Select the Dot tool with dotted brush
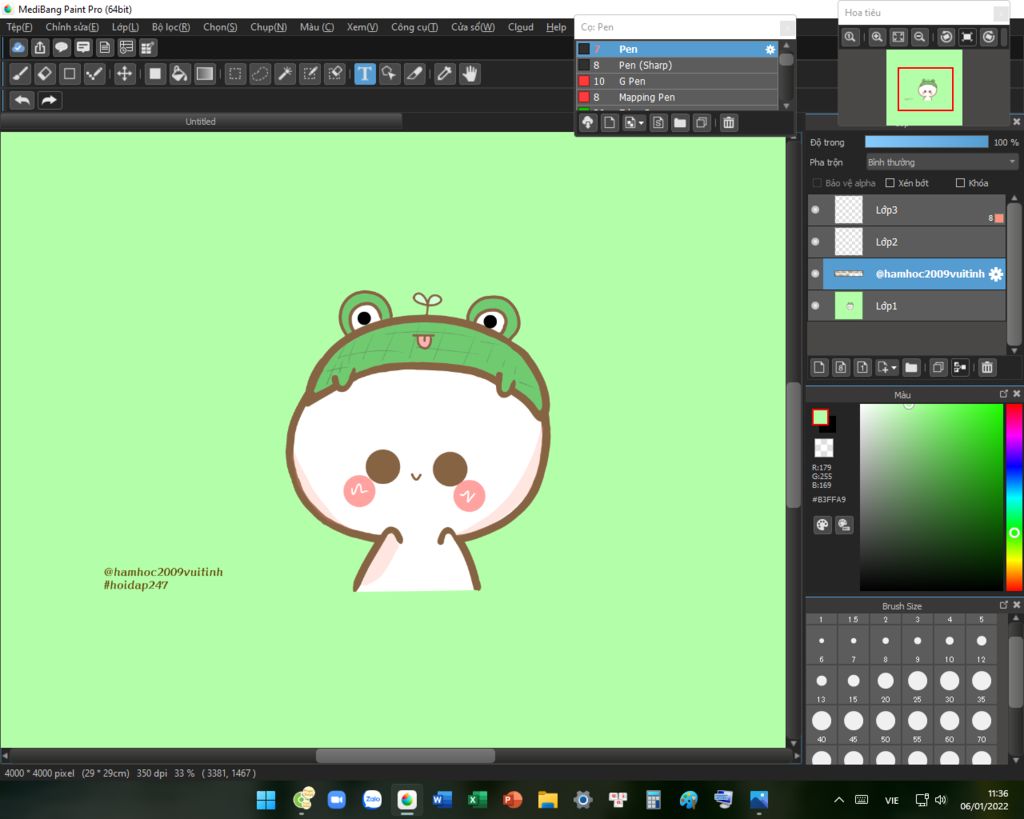 coord(94,74)
